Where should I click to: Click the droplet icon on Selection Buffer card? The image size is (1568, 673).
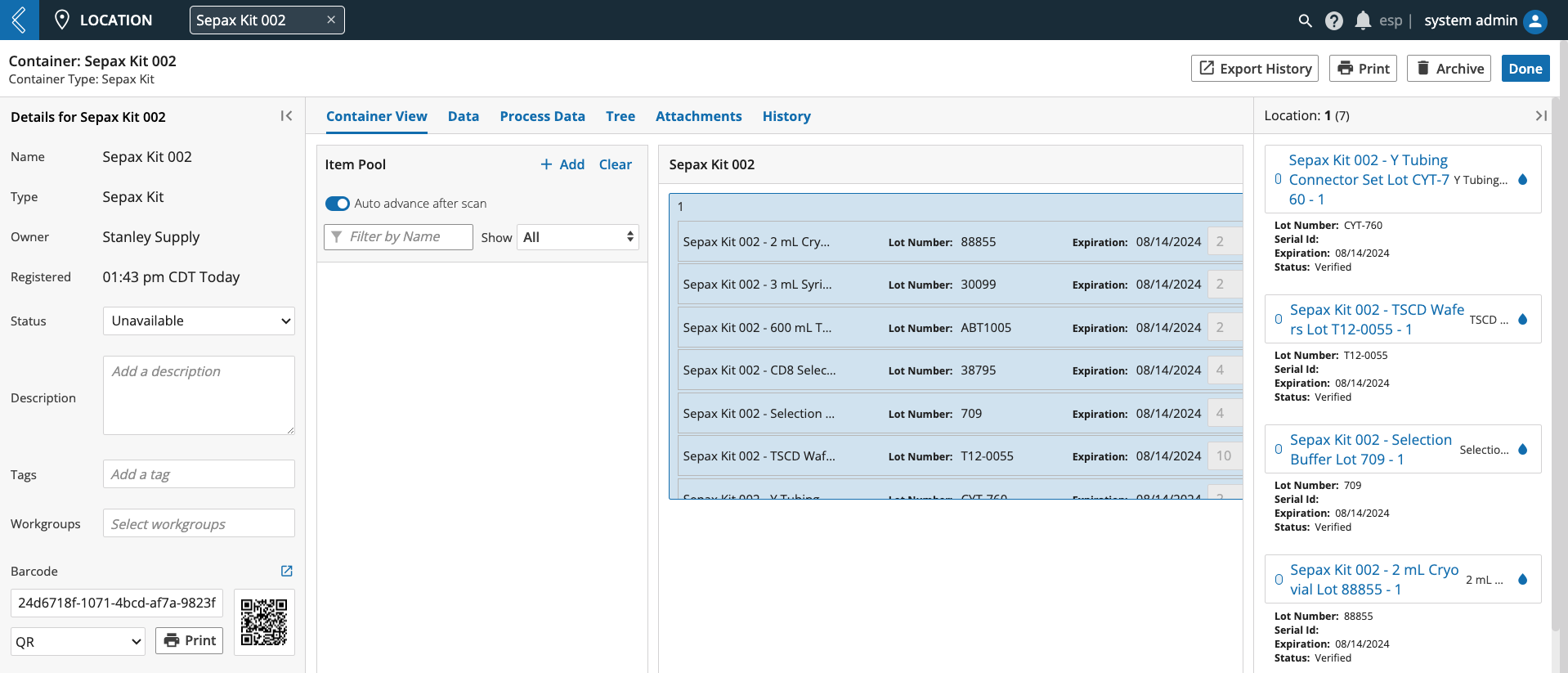pos(1523,450)
